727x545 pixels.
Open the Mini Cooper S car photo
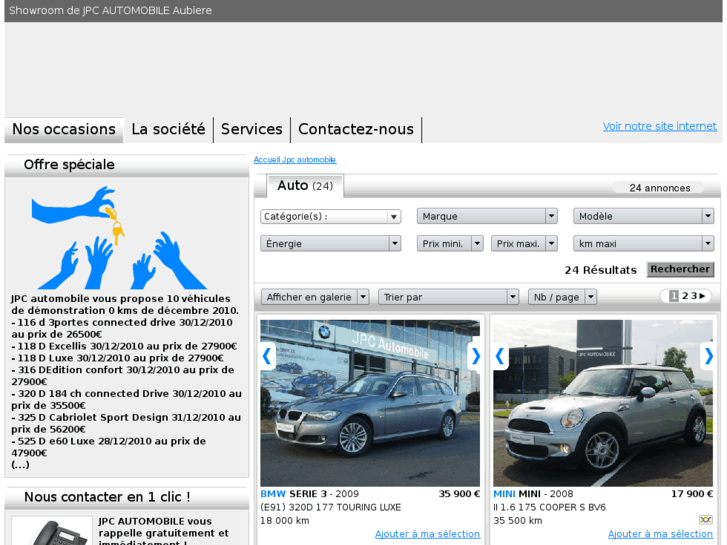coord(603,403)
